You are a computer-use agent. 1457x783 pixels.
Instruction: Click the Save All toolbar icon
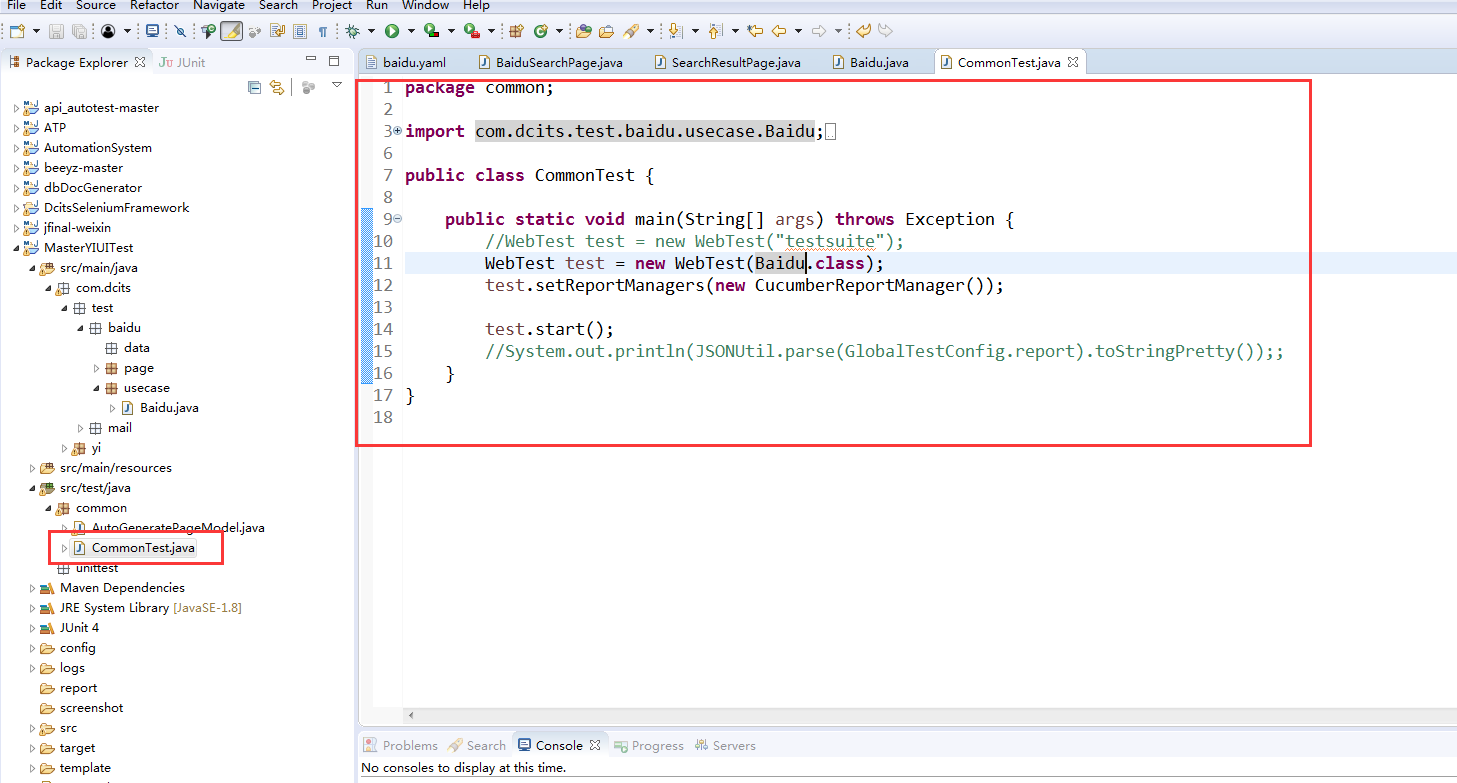click(x=79, y=32)
